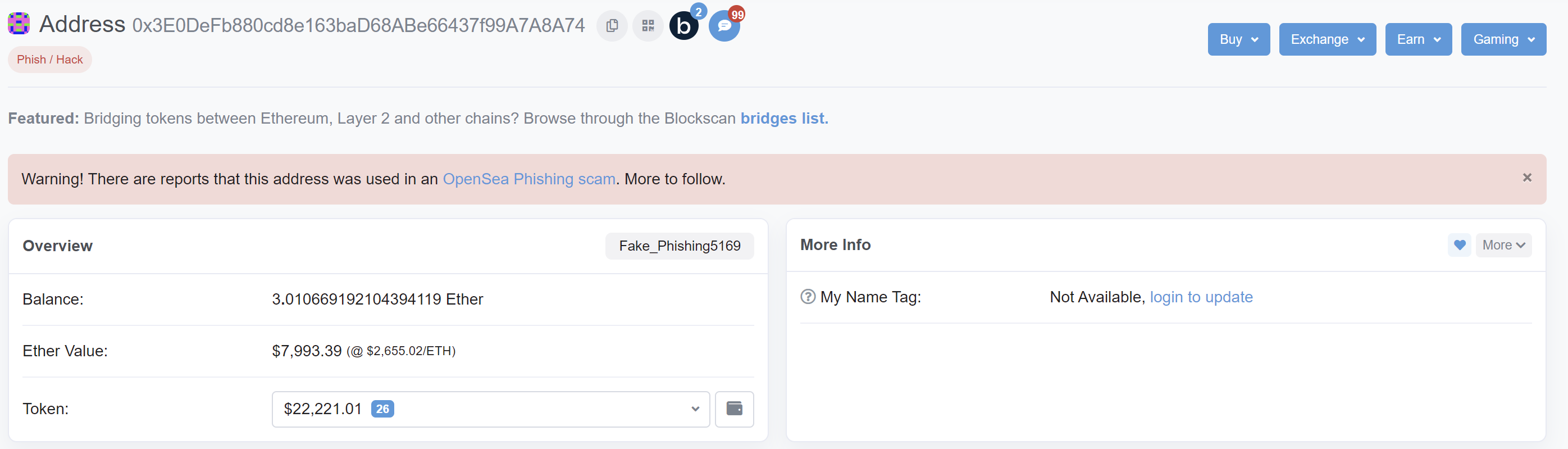This screenshot has height=449, width=1568.
Task: Show the address QR code icon
Action: pyautogui.click(x=648, y=26)
